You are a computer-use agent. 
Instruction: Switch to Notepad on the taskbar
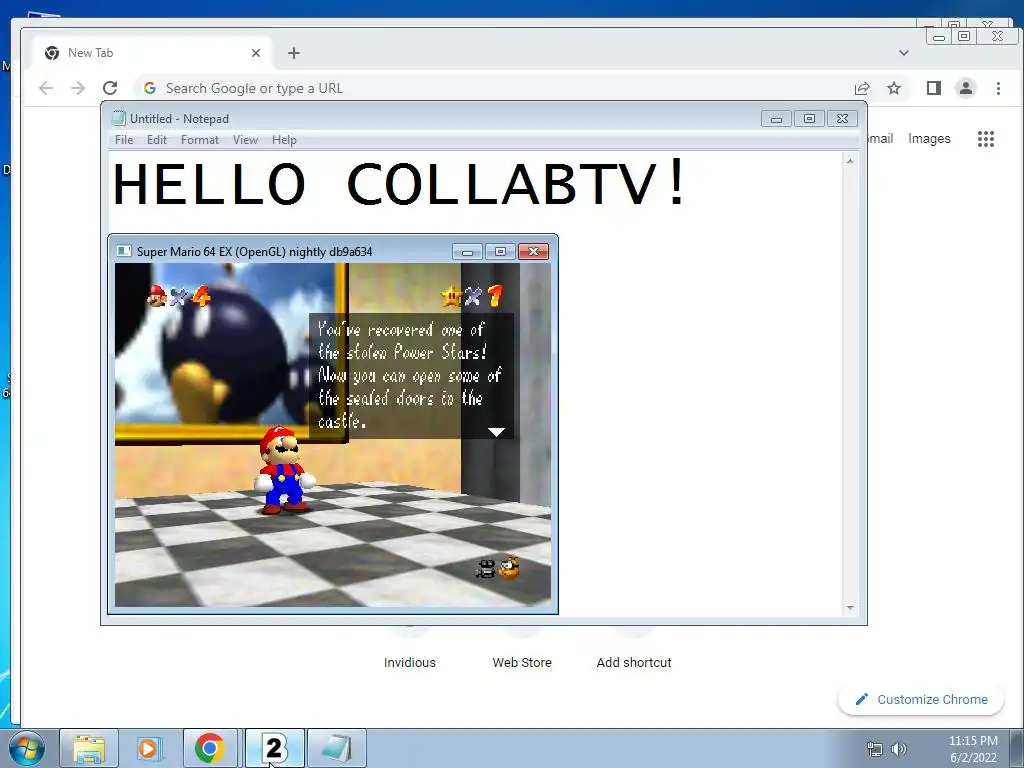coord(336,748)
